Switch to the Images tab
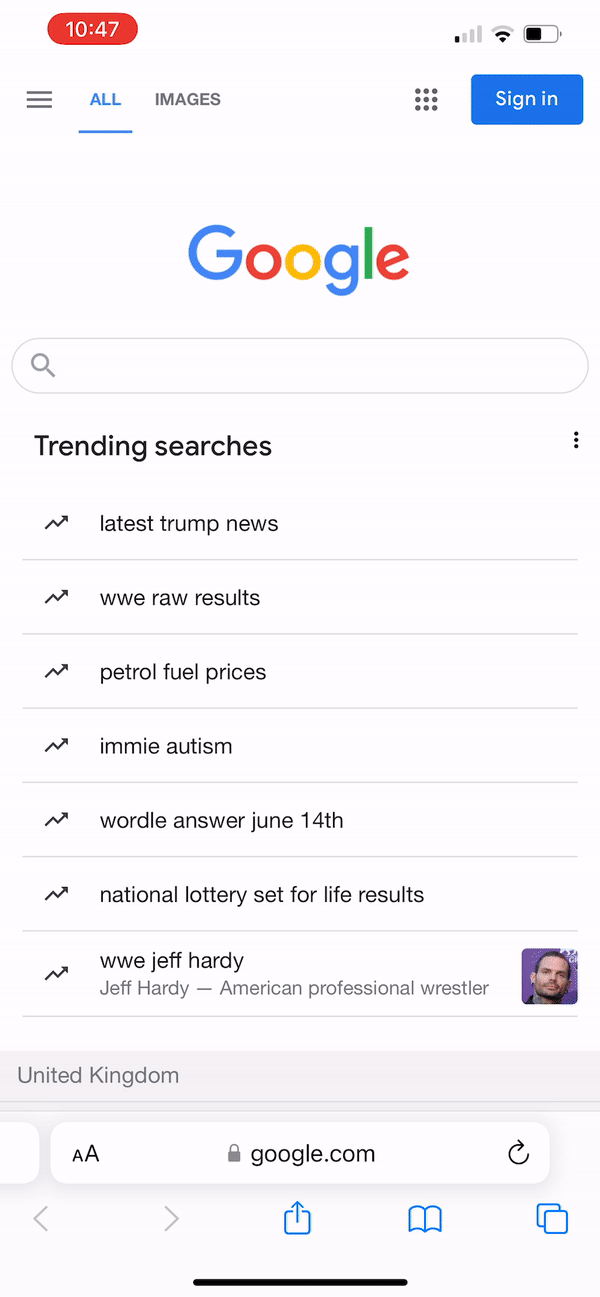600x1297 pixels. click(x=188, y=100)
